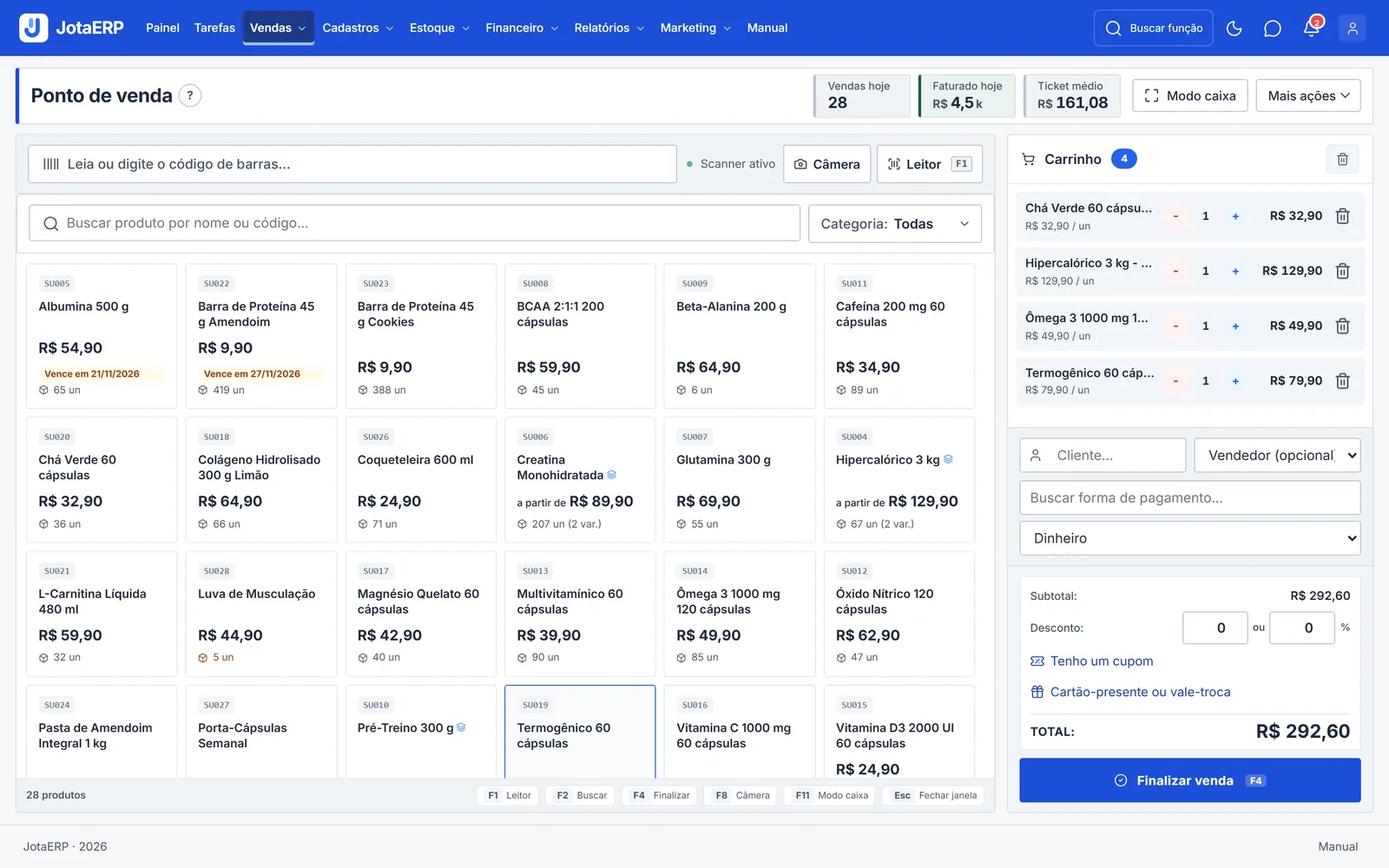
Task: Focus the barcode input field
Action: [352, 164]
